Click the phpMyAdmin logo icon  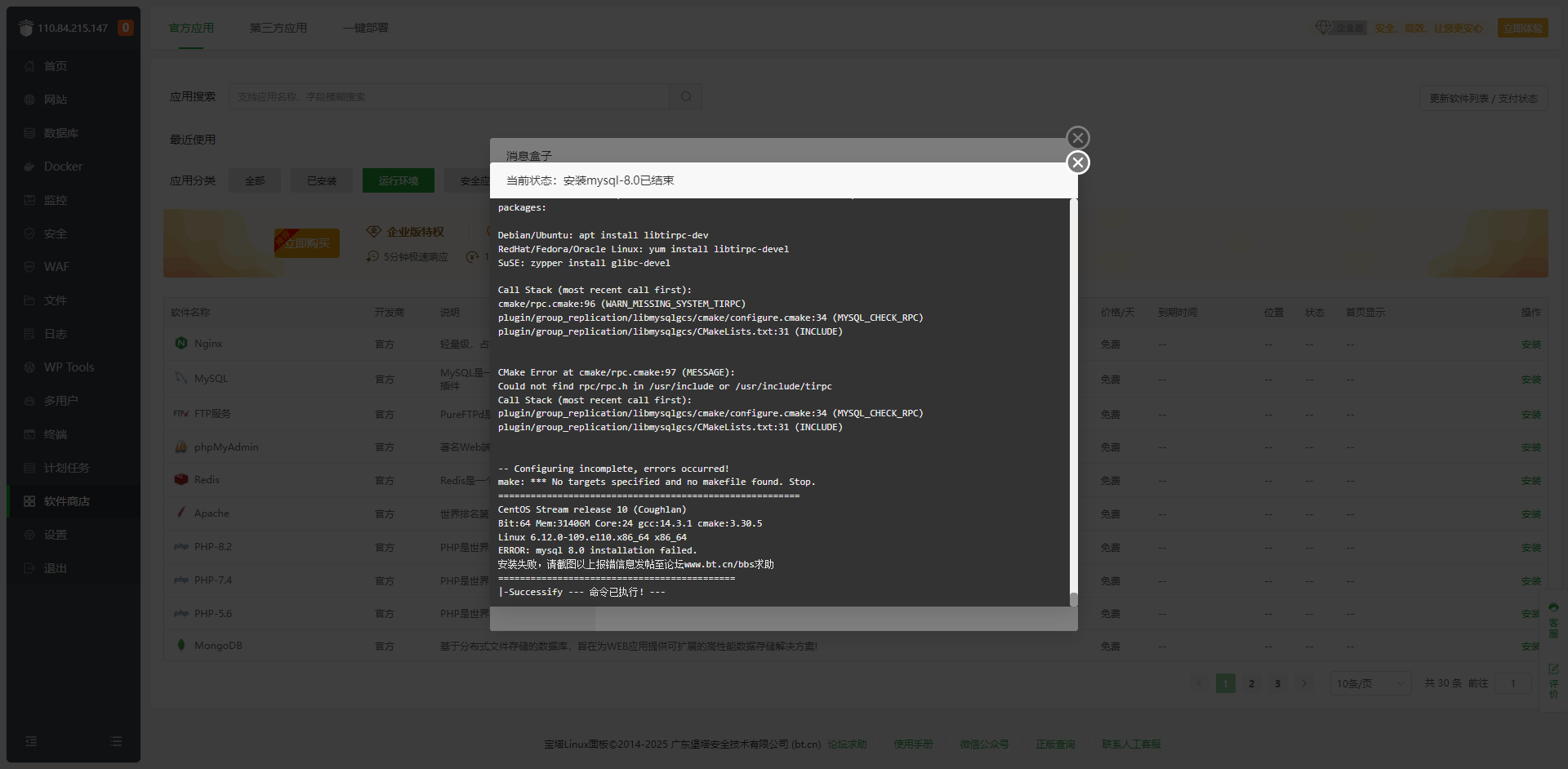[181, 447]
